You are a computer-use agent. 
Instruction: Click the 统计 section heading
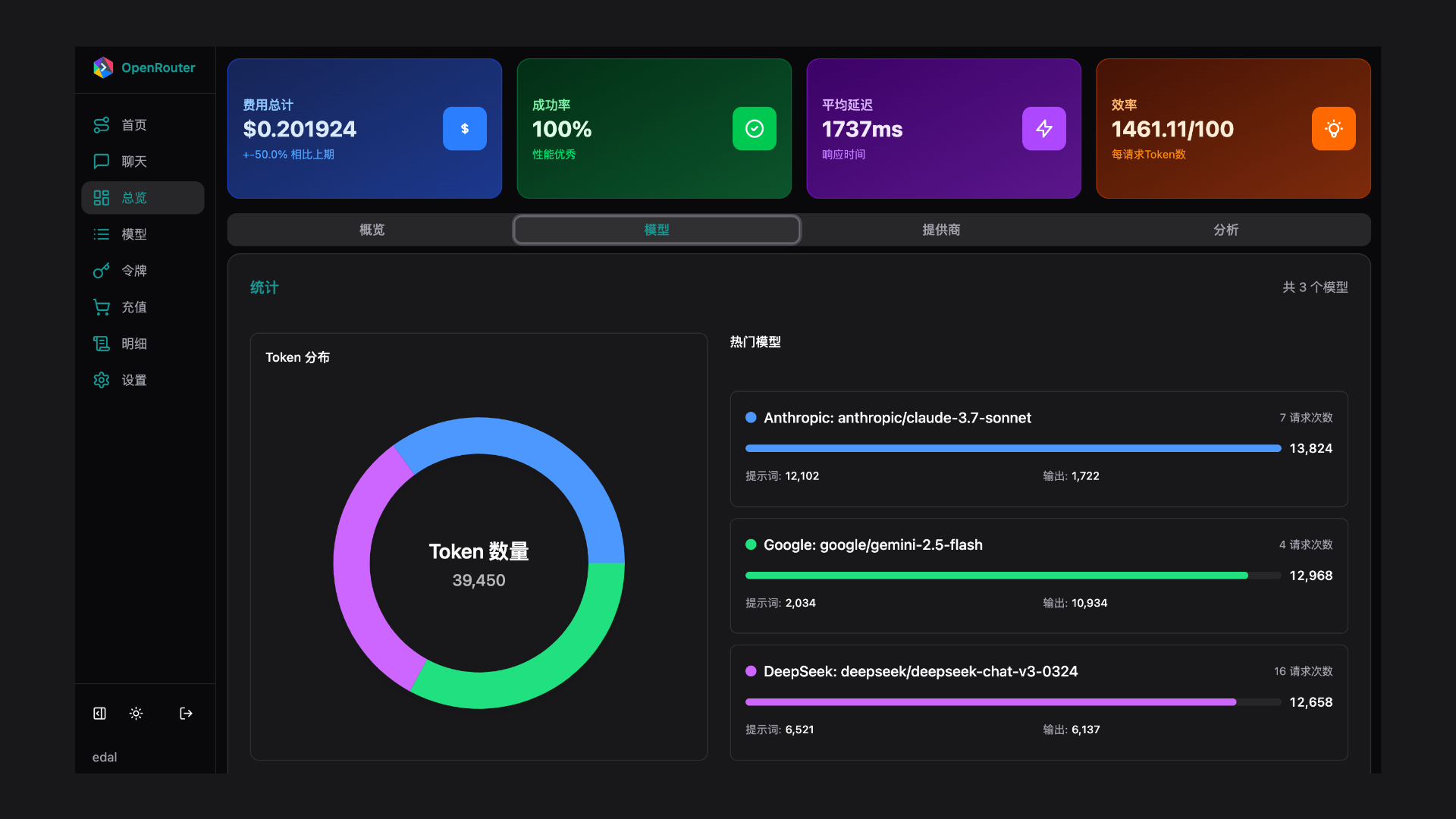[264, 287]
